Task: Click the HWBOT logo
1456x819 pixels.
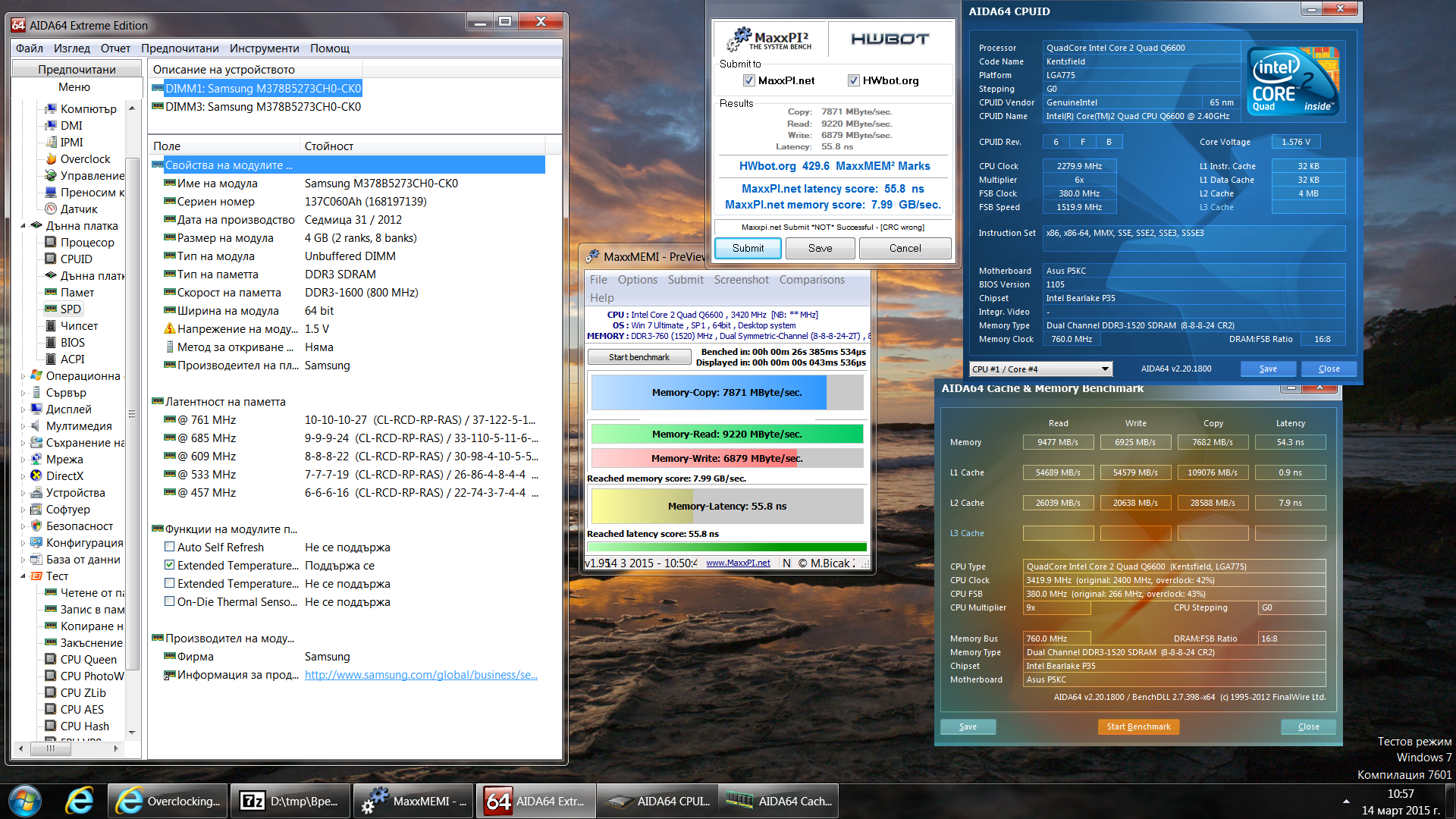Action: click(890, 39)
